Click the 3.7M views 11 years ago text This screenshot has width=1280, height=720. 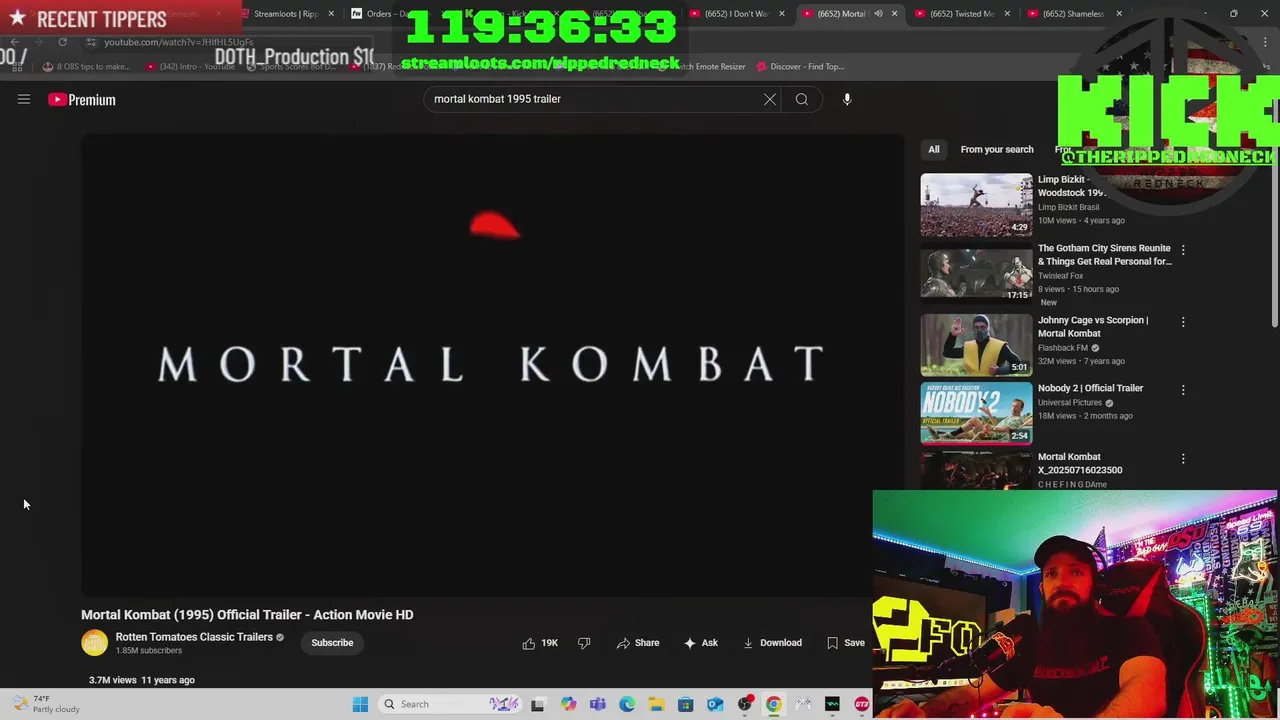coord(141,680)
